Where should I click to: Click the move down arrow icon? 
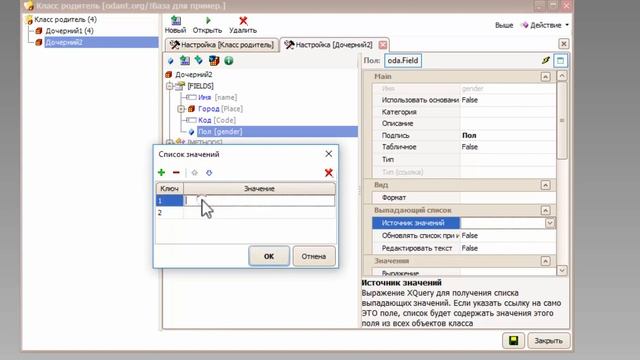click(x=209, y=173)
